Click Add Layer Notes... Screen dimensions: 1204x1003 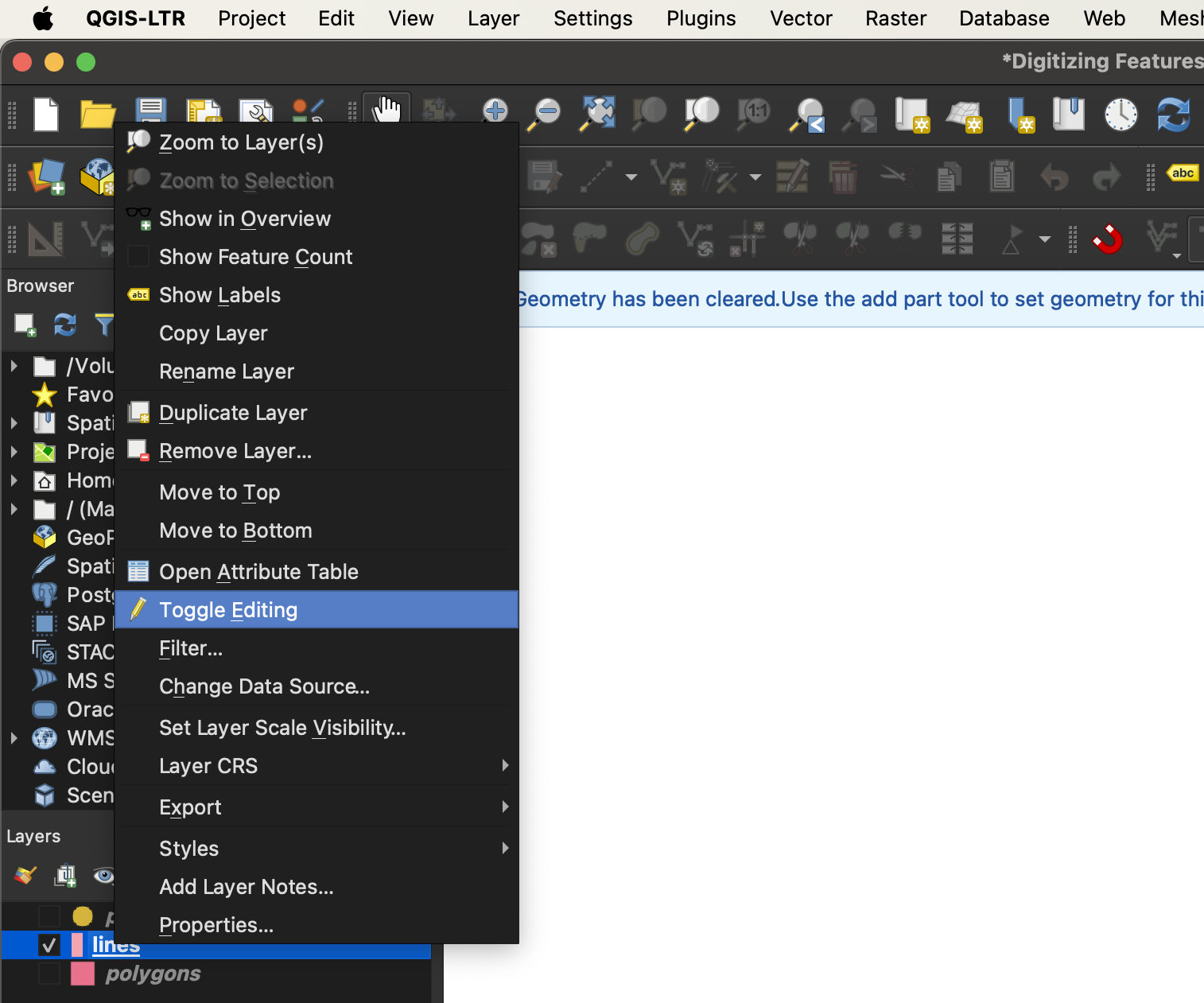[x=317, y=887]
